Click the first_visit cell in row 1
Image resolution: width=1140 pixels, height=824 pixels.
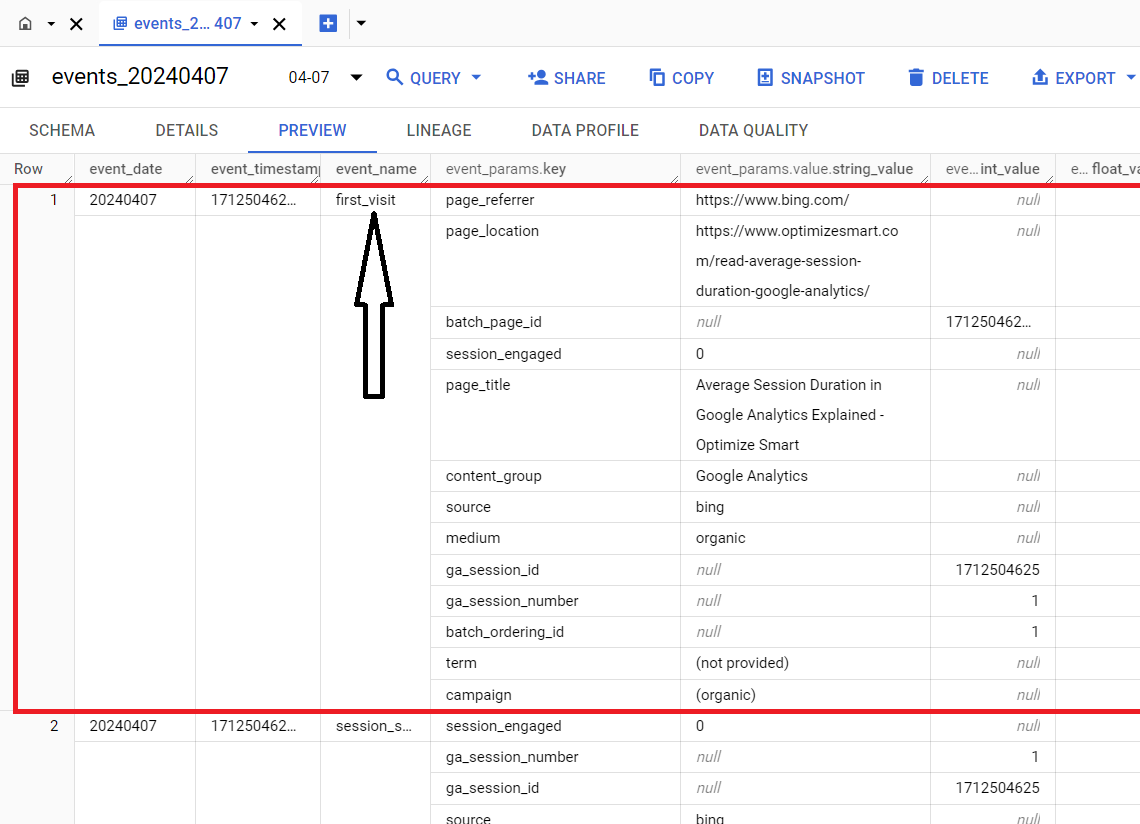pyautogui.click(x=366, y=200)
